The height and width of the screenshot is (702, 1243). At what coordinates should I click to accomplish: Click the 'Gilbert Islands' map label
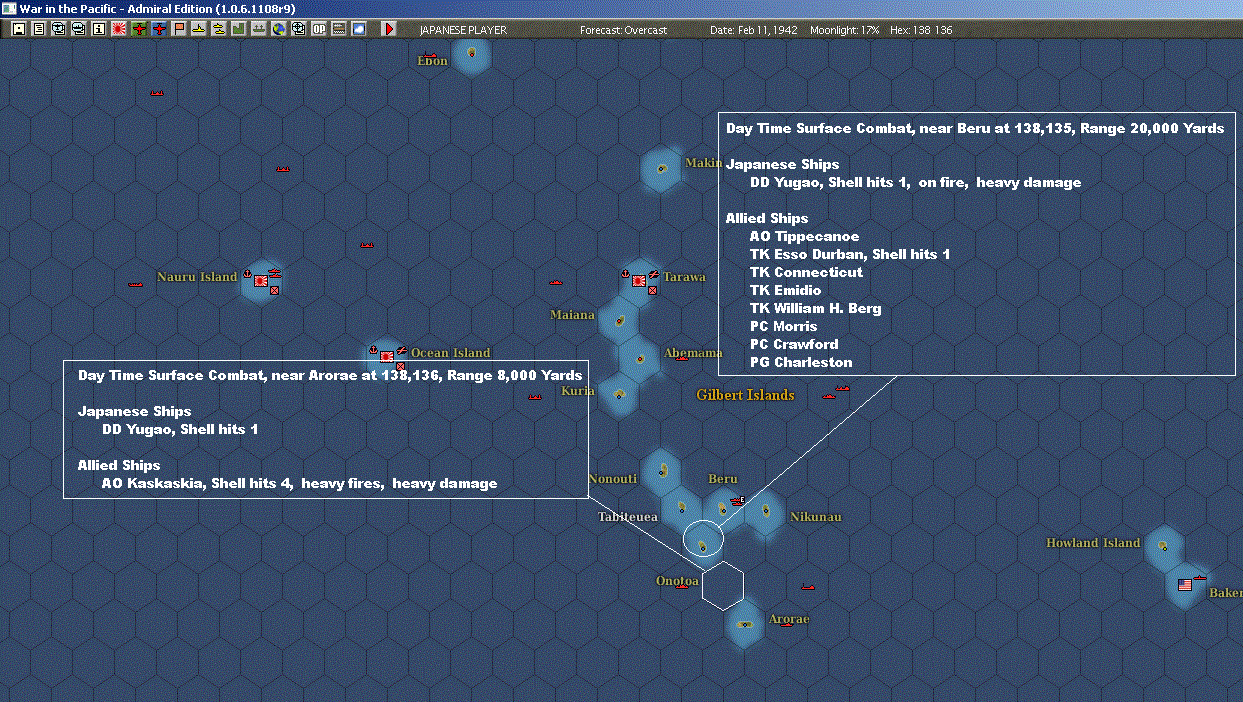pyautogui.click(x=745, y=395)
